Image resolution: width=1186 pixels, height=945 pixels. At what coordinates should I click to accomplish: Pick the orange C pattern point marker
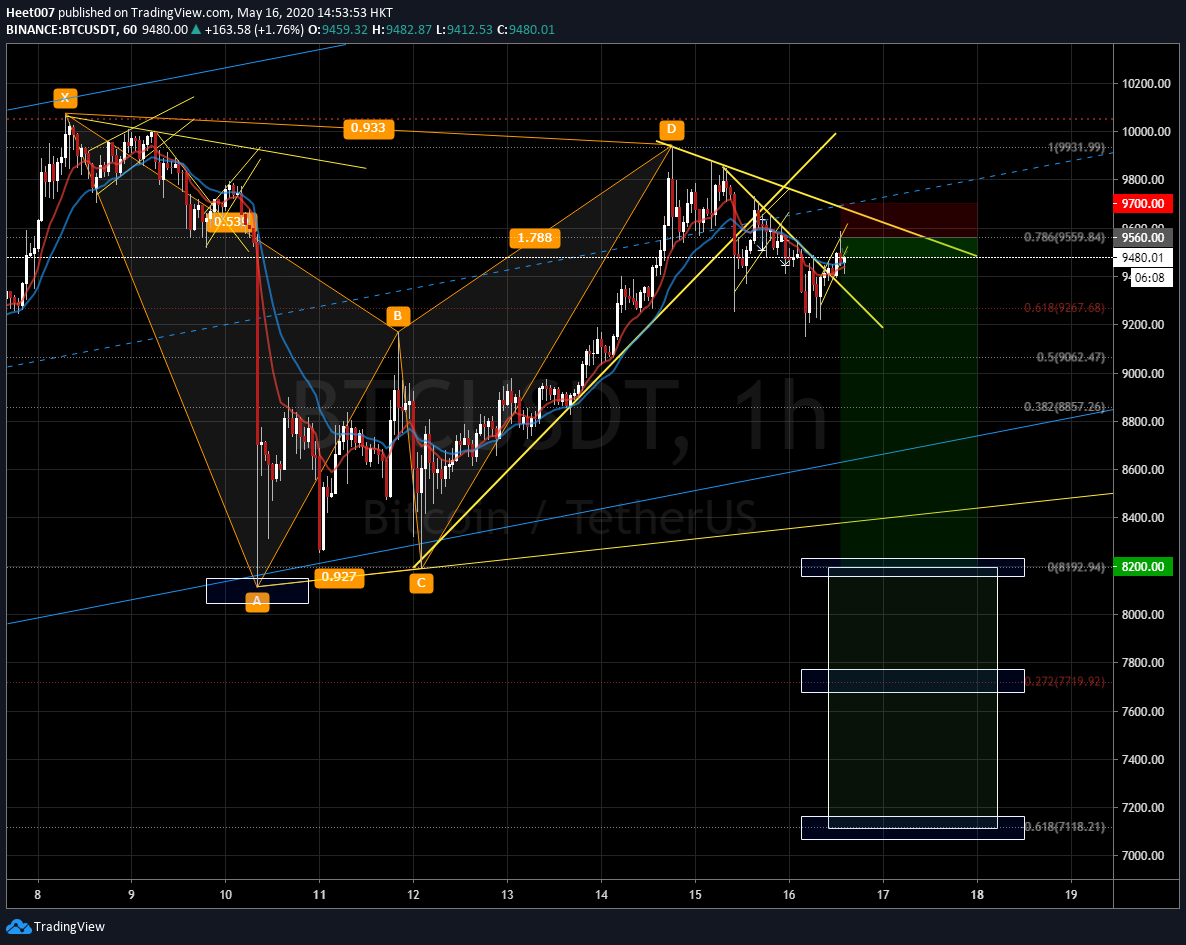pos(421,583)
